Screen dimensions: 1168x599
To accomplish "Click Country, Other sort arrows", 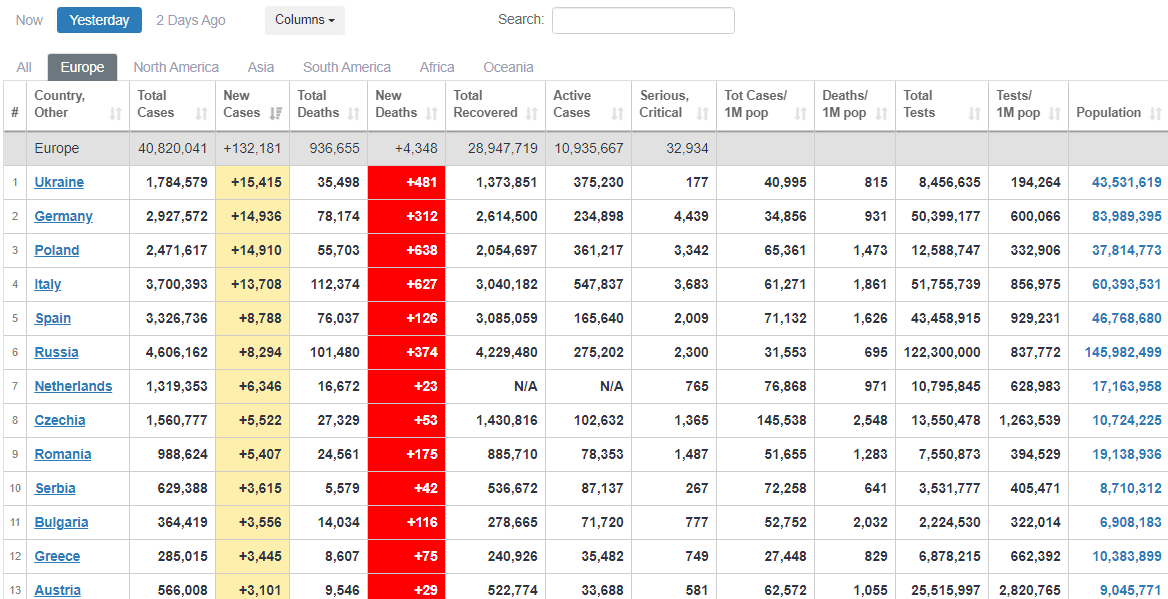I will click(x=116, y=114).
